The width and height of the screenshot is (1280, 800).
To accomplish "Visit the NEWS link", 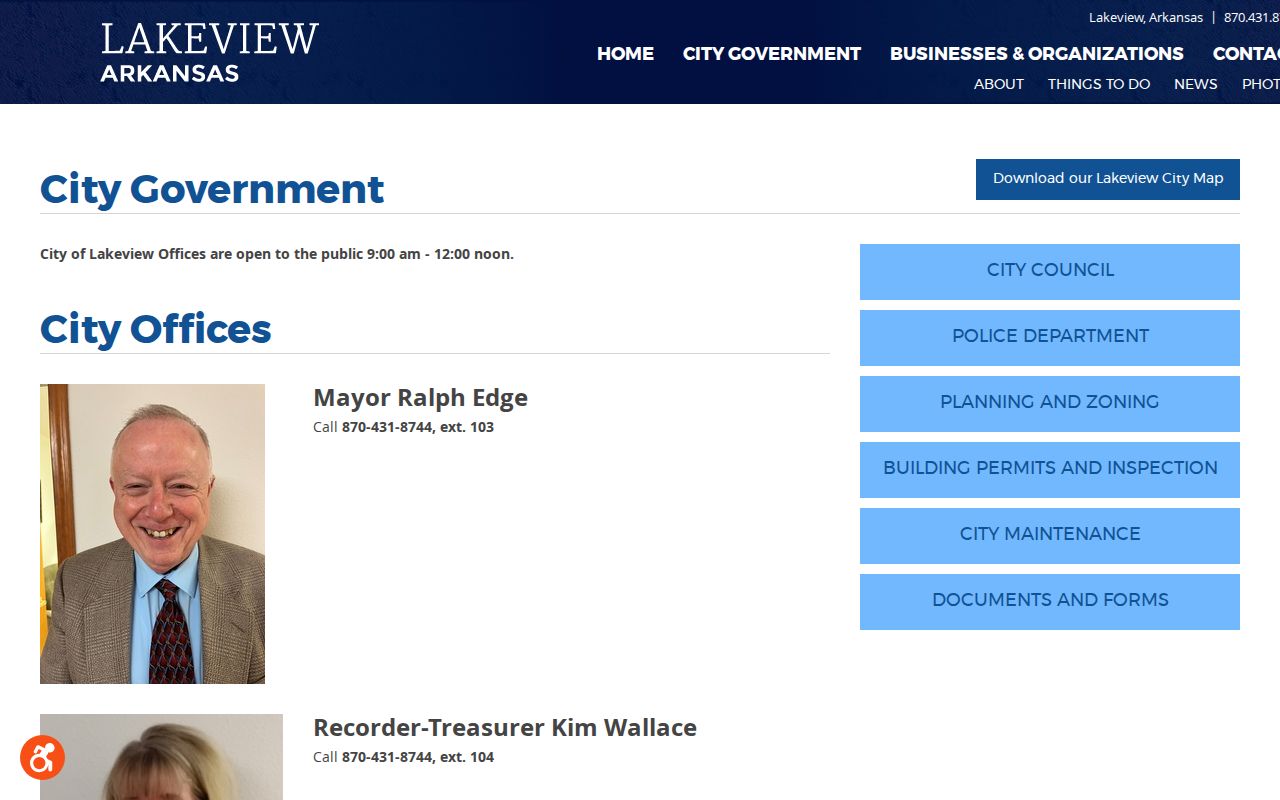I will (1196, 84).
